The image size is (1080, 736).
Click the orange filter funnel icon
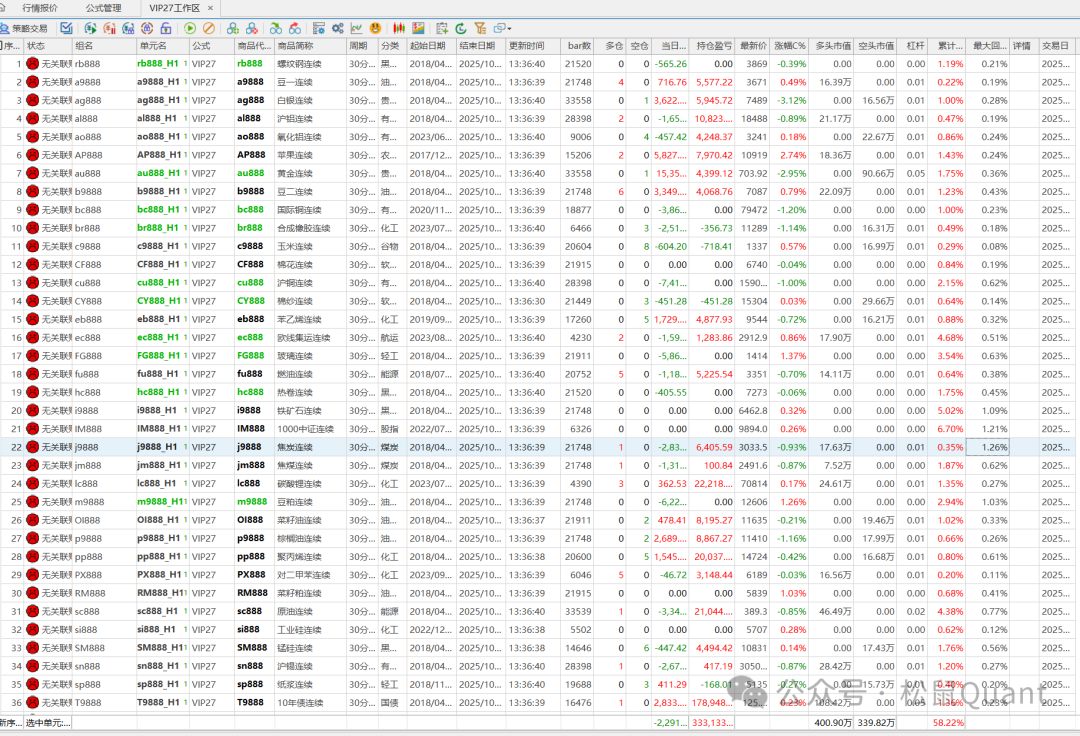point(480,28)
